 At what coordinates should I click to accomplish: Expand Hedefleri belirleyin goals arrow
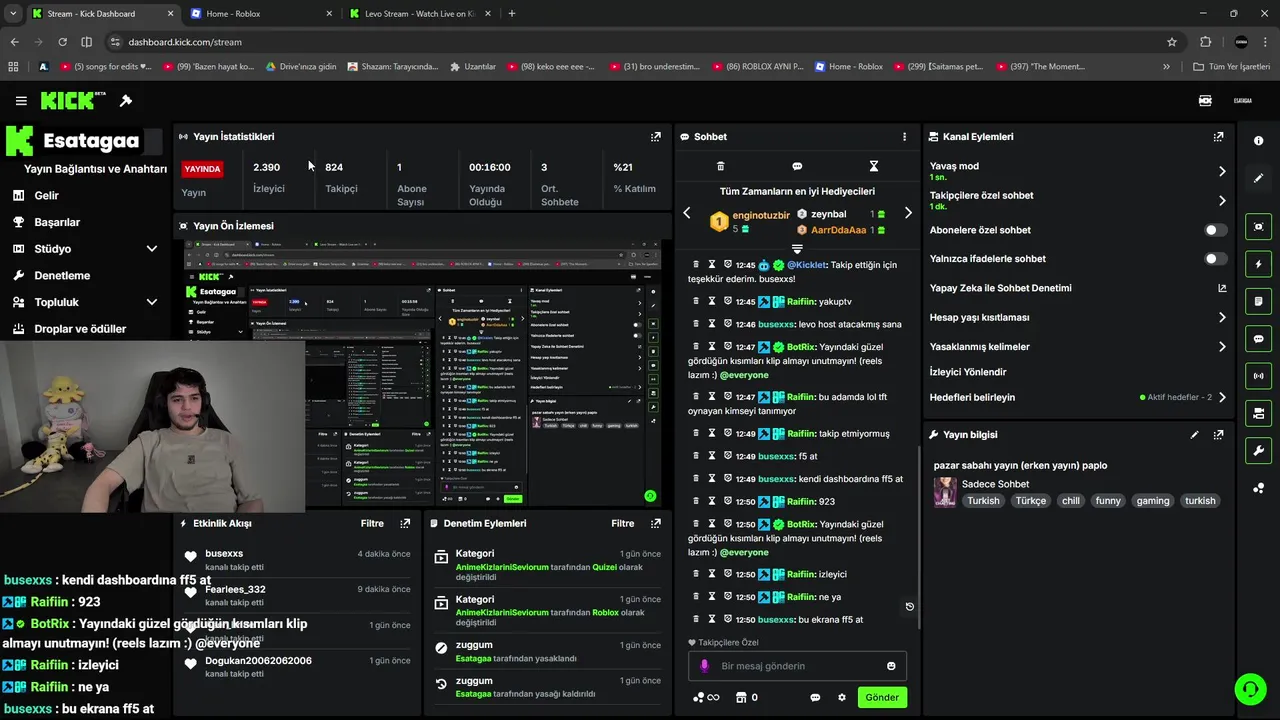1222,397
